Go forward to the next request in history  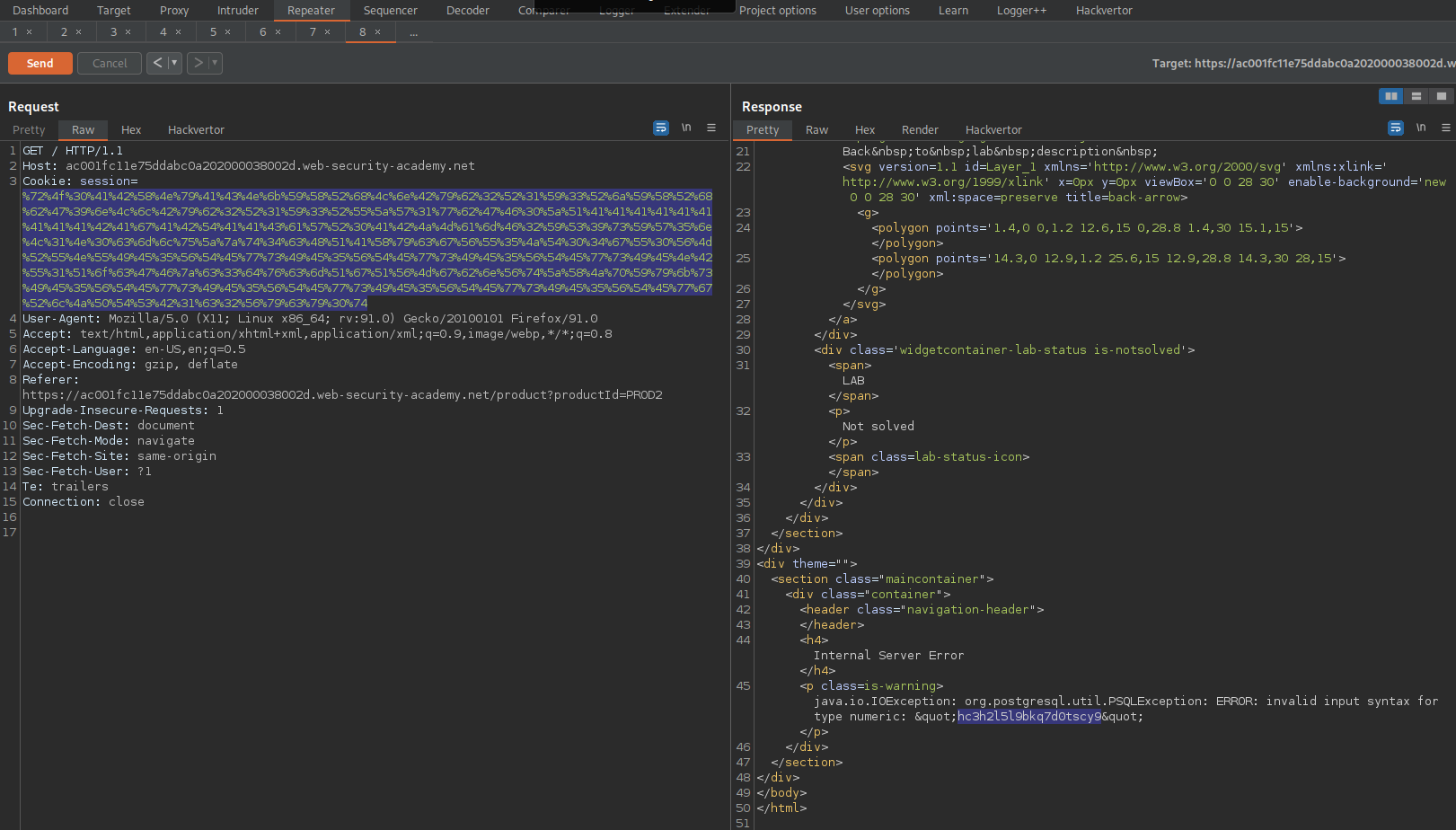pyautogui.click(x=199, y=63)
